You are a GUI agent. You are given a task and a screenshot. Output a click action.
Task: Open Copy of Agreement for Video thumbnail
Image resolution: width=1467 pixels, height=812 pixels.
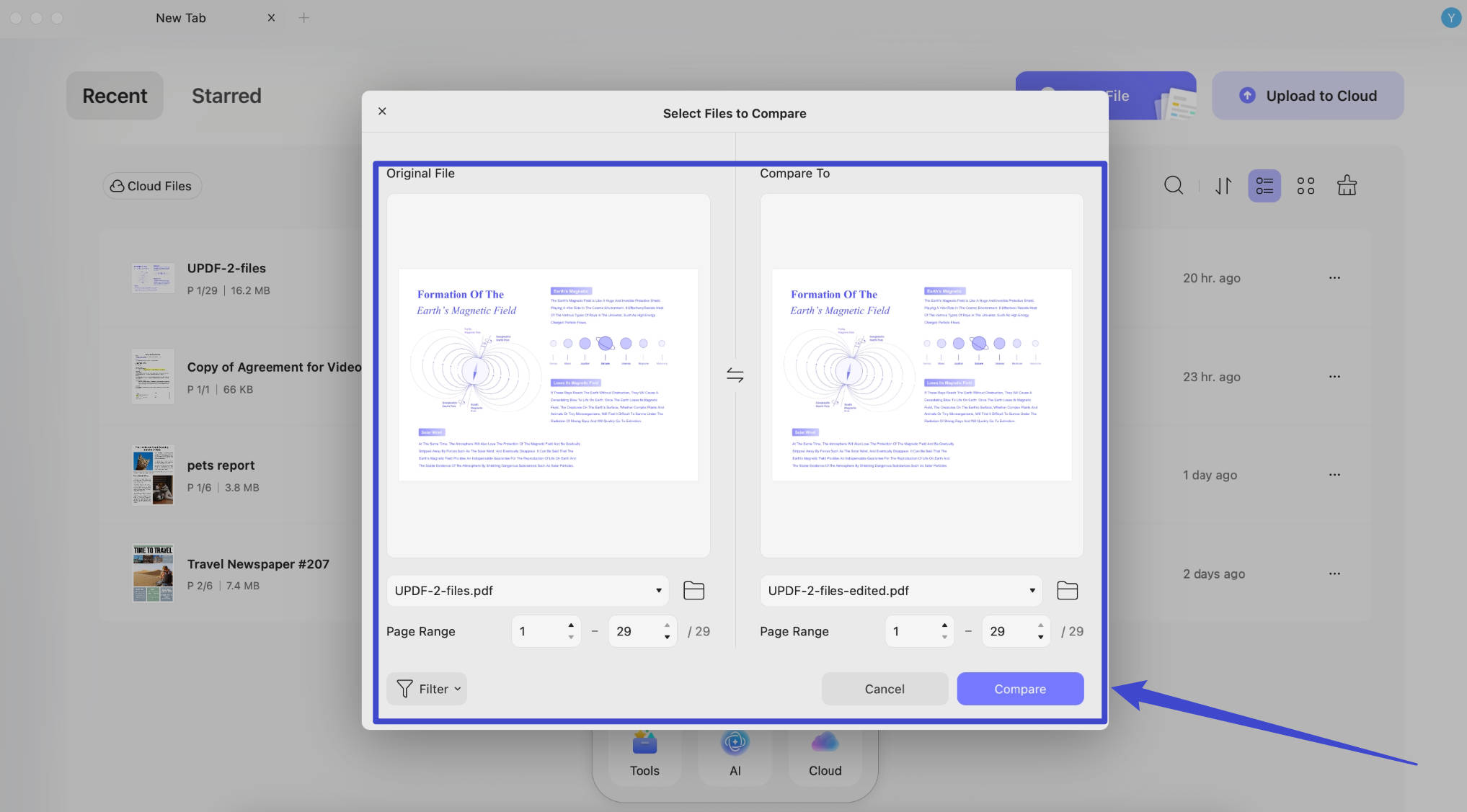click(153, 376)
